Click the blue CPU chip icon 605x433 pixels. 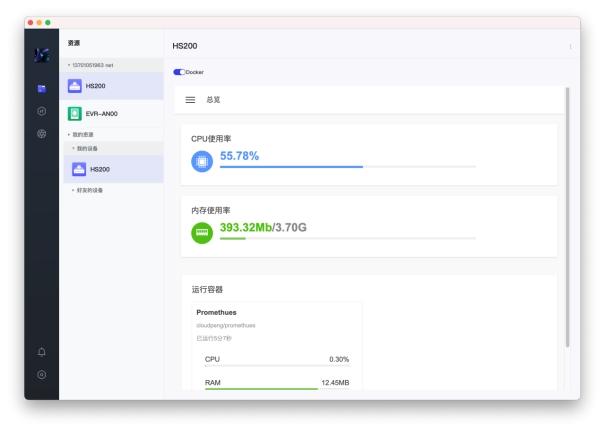click(x=202, y=161)
